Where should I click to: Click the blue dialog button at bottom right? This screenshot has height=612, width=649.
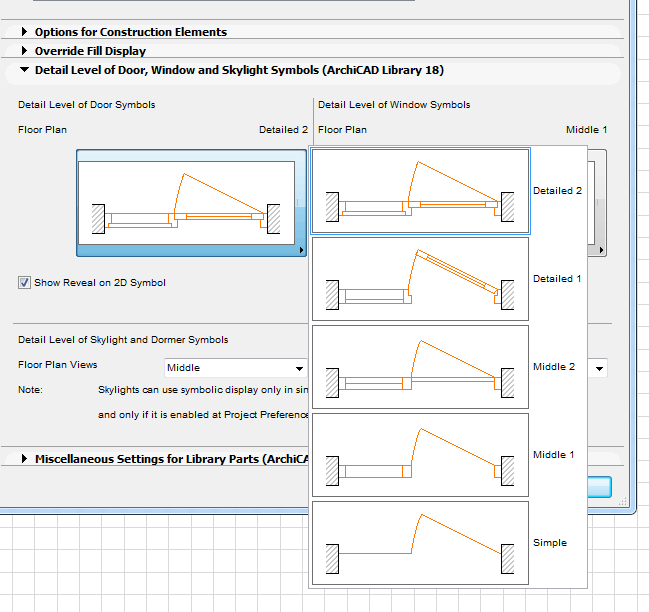[599, 487]
